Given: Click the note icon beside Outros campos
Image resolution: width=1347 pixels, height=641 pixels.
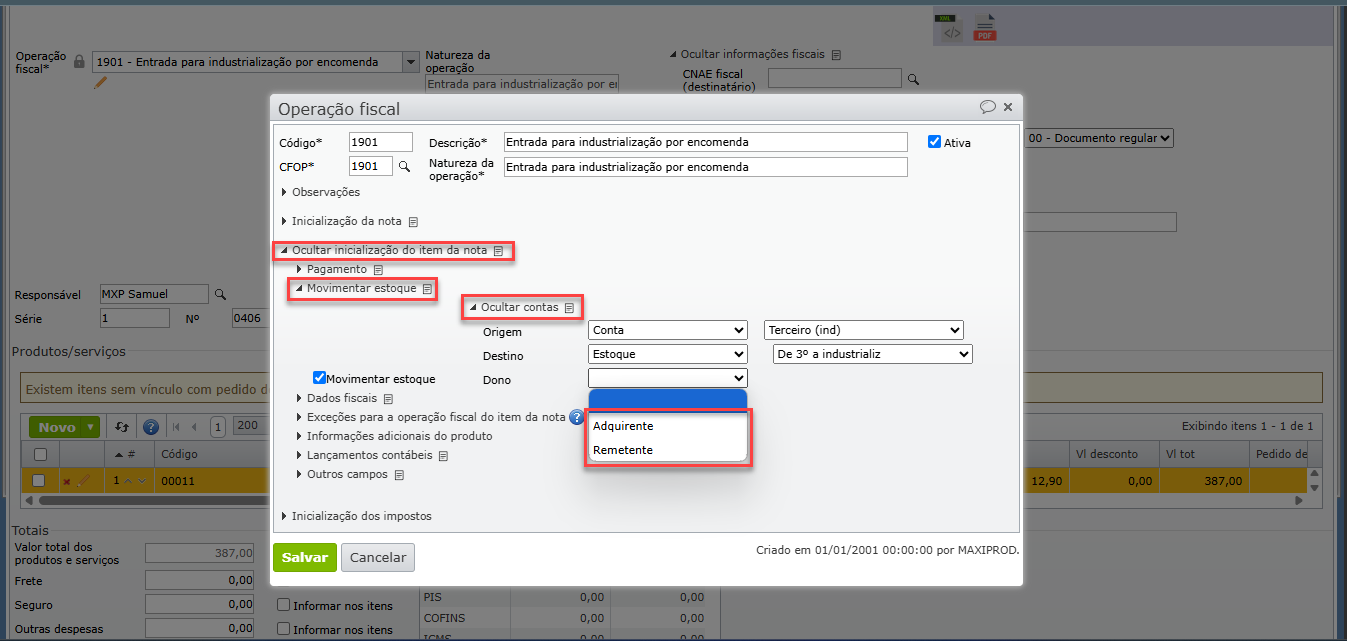Looking at the screenshot, I should tap(399, 475).
